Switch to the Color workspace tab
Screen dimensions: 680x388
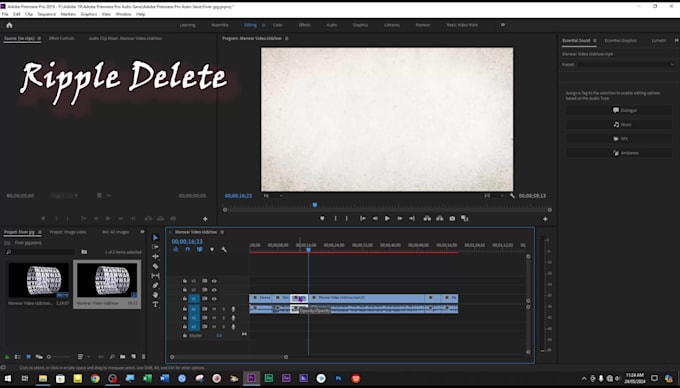pos(278,25)
